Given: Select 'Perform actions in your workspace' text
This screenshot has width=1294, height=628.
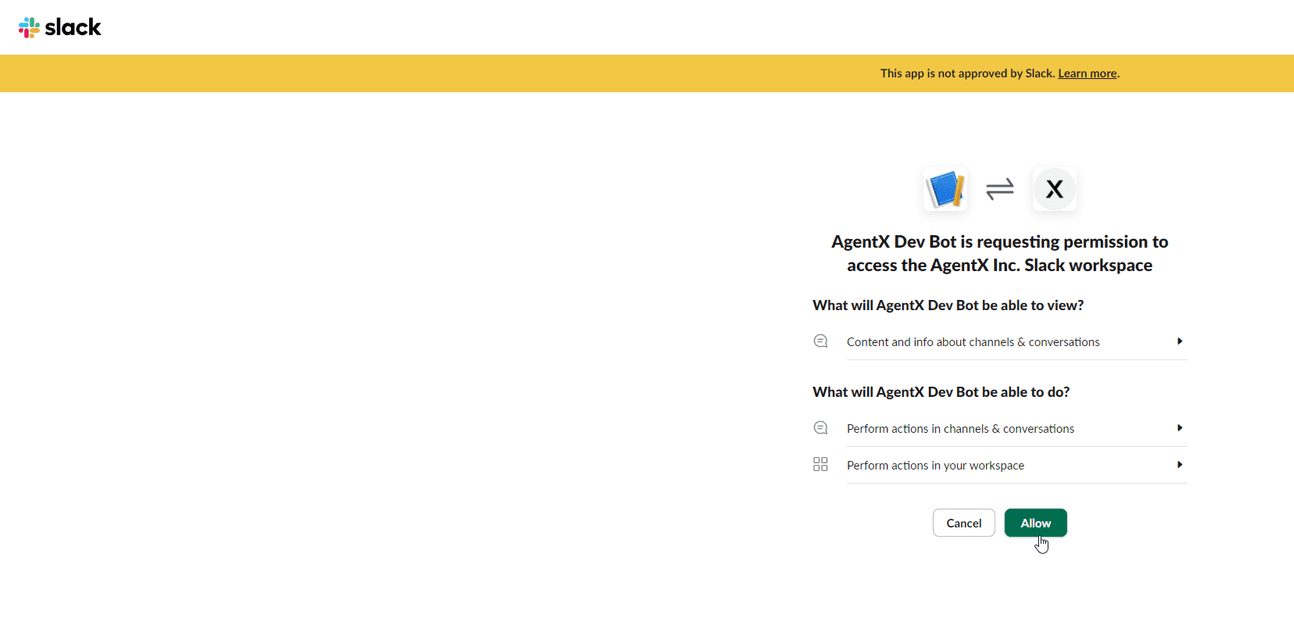Looking at the screenshot, I should point(936,465).
